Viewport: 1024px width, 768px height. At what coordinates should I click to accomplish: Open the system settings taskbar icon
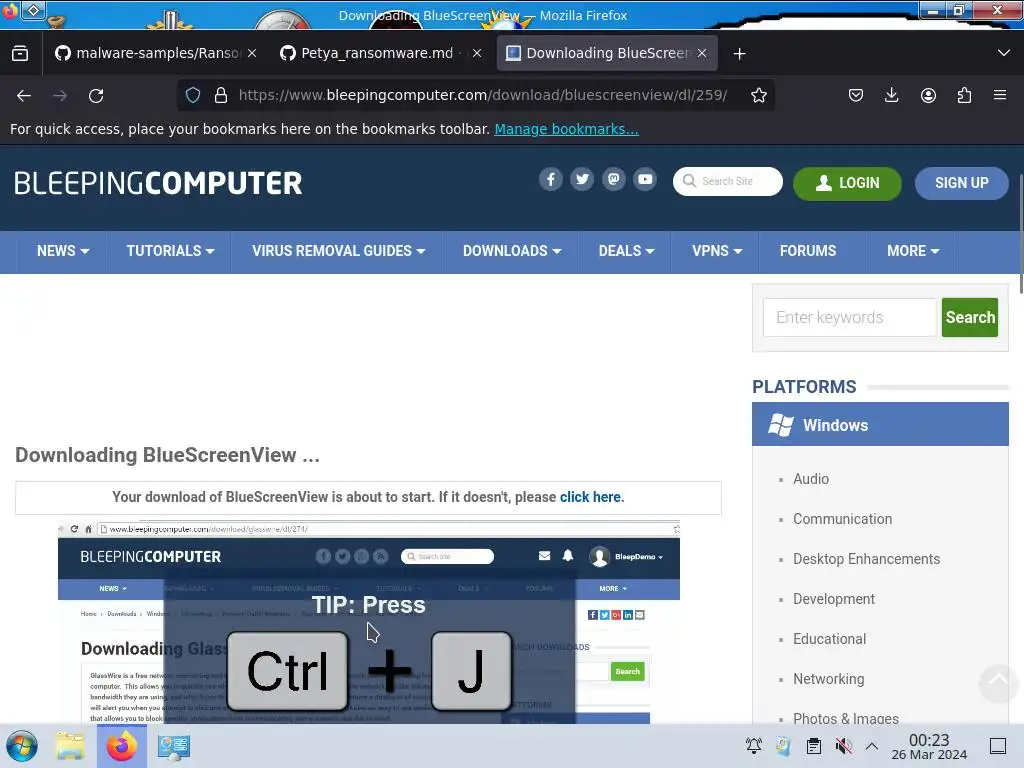(x=174, y=746)
